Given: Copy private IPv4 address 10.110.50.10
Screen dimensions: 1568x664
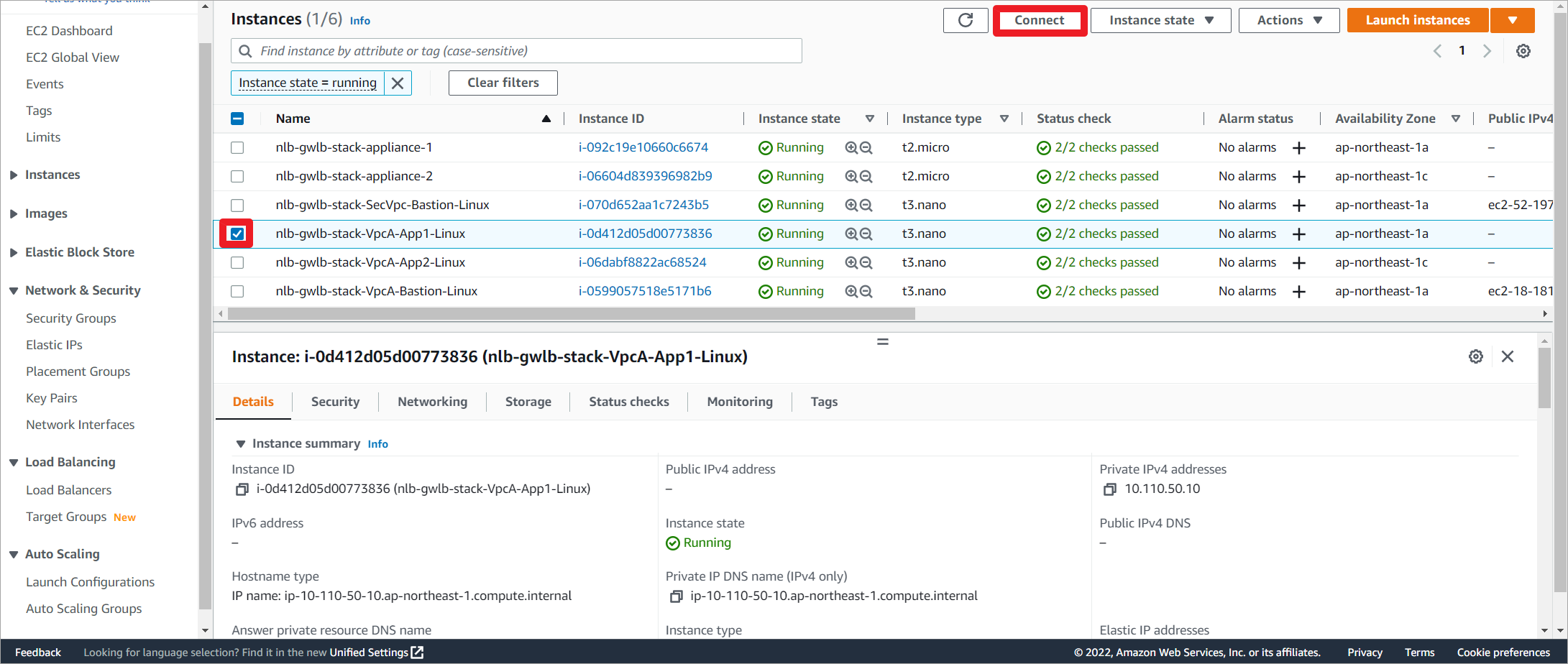Looking at the screenshot, I should [1110, 489].
